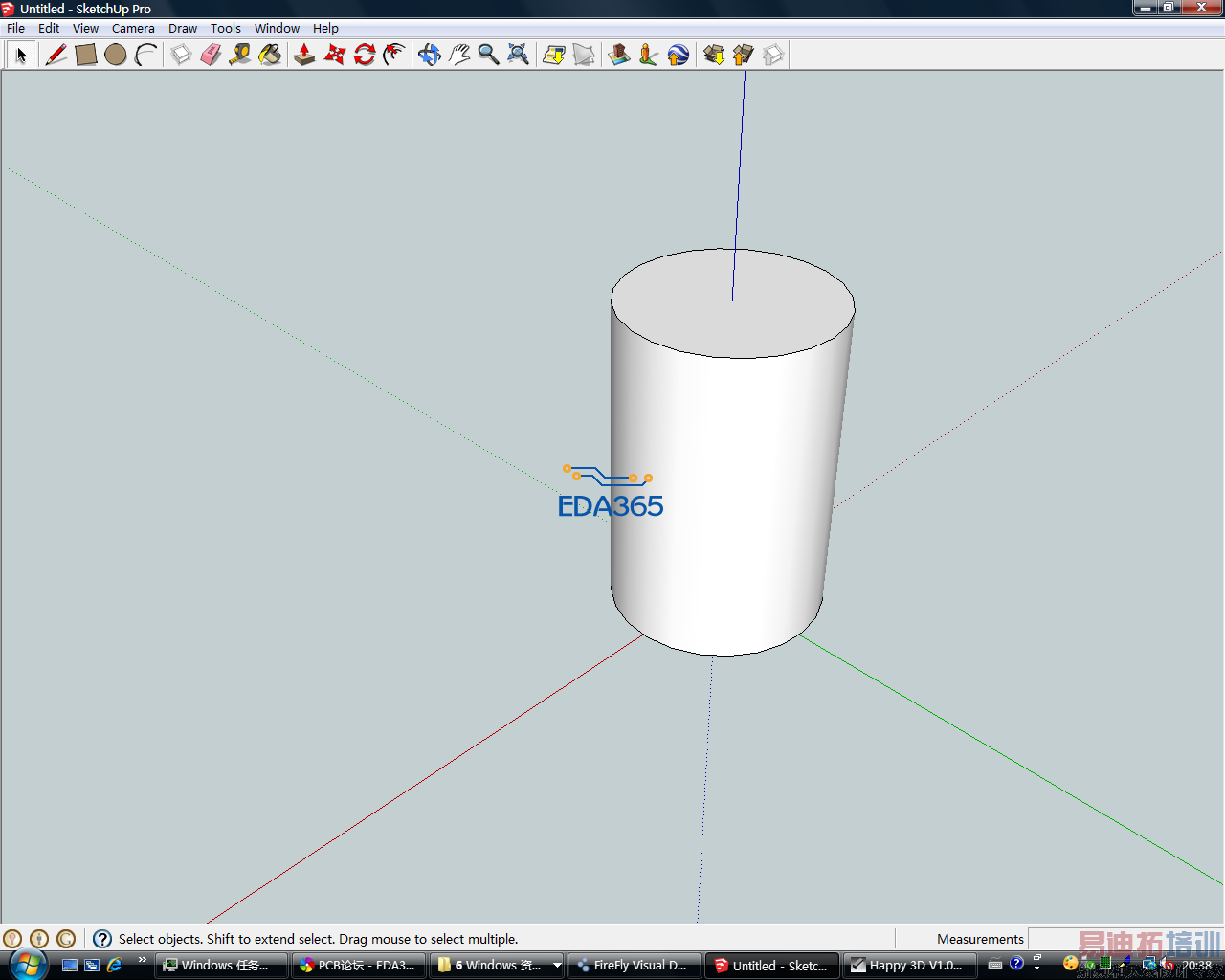This screenshot has height=980, width=1225.
Task: Activate the Paint Bucket tool
Action: pyautogui.click(x=271, y=55)
